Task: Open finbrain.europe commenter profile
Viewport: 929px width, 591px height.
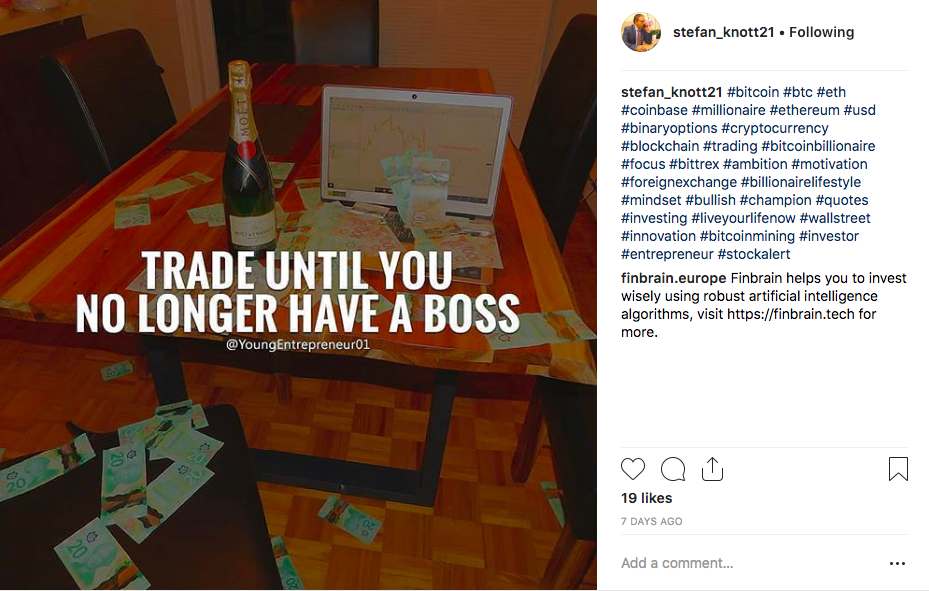Action: coord(674,278)
